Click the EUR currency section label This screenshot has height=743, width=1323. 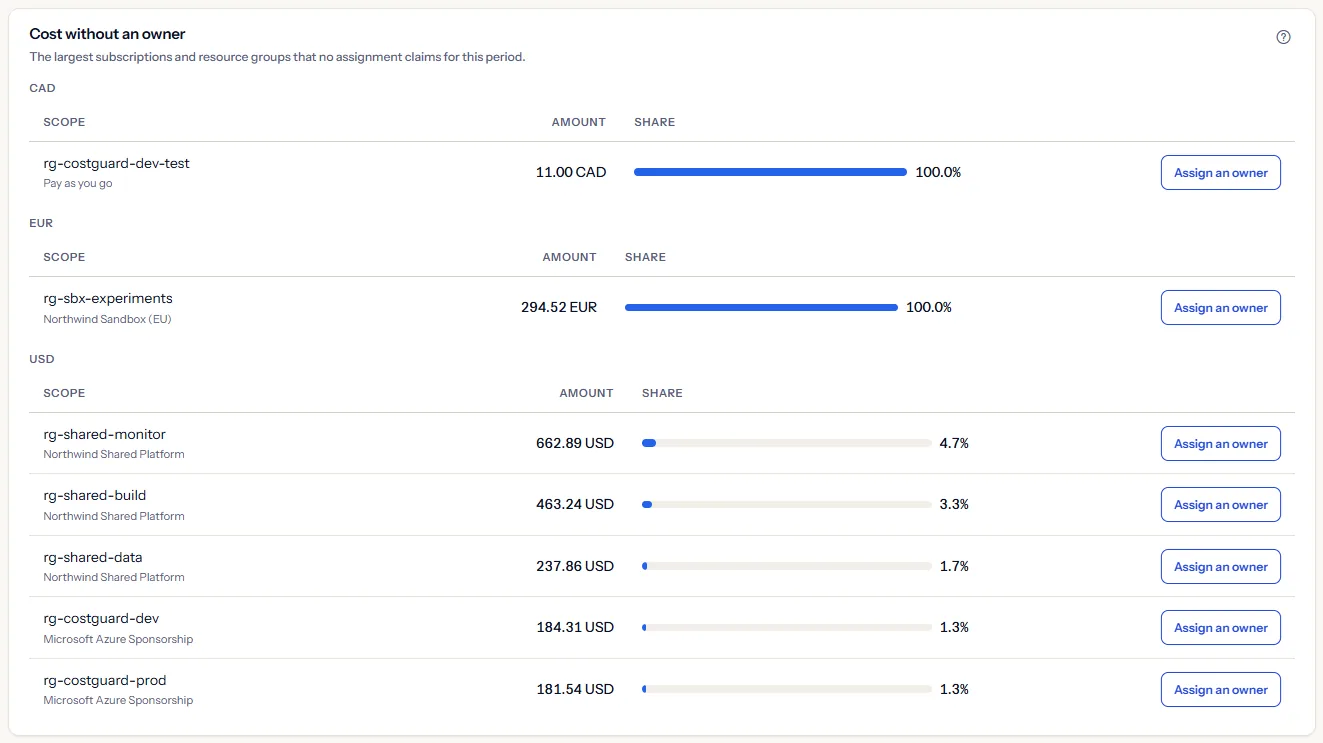(x=41, y=223)
